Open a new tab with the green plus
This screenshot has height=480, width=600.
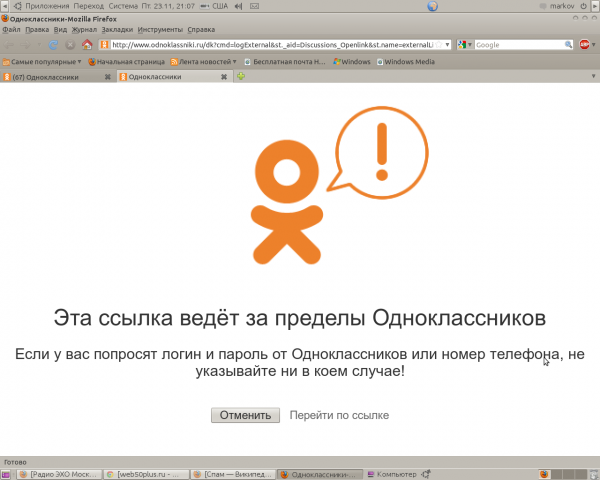[241, 77]
